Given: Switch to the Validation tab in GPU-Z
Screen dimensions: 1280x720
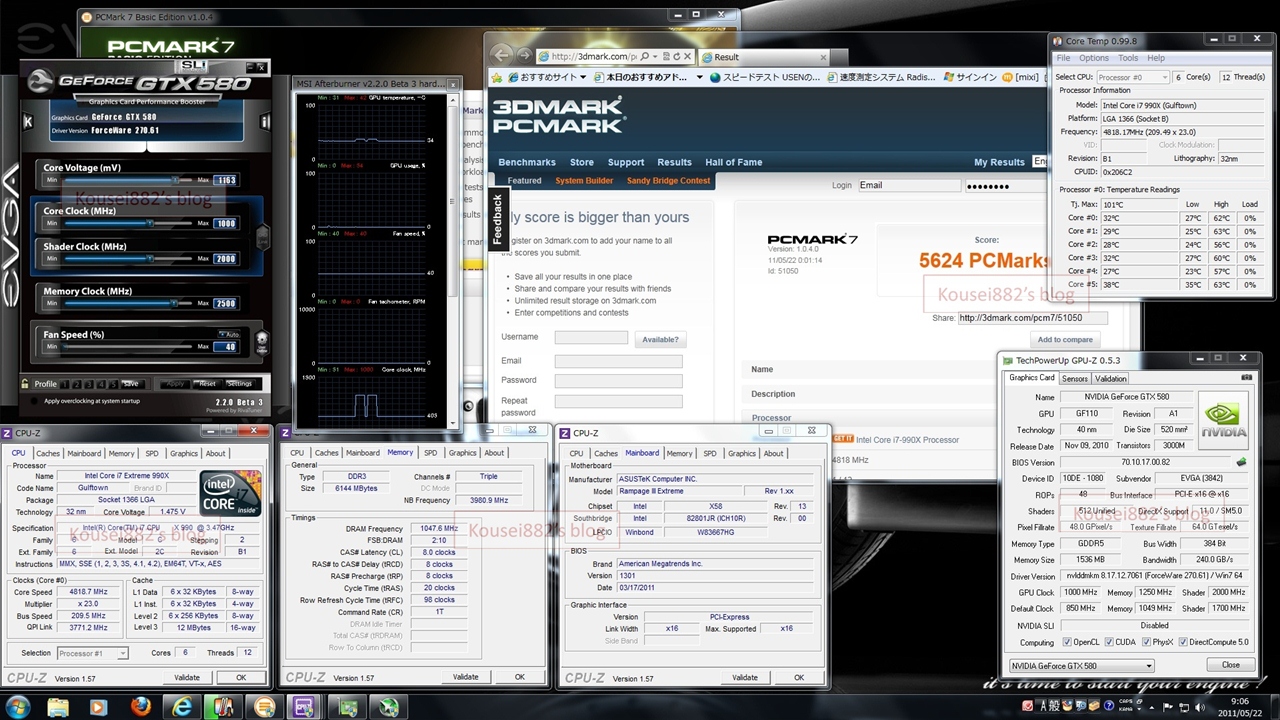Looking at the screenshot, I should pos(1110,378).
